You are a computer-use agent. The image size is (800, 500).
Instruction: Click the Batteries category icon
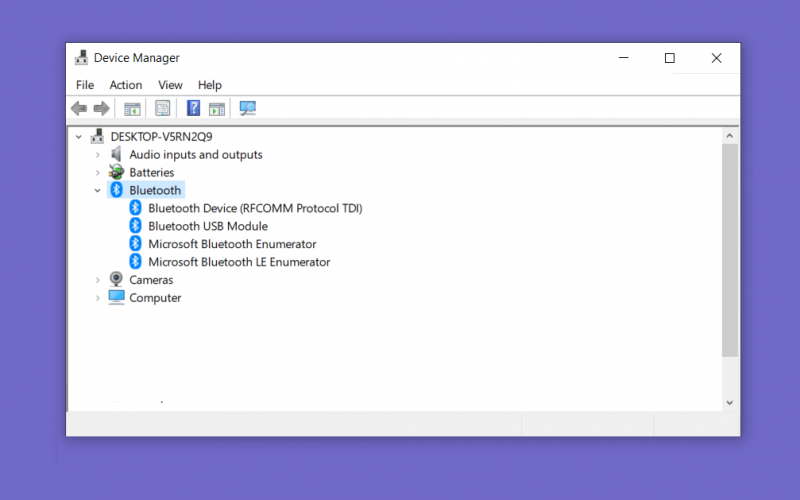click(x=116, y=172)
